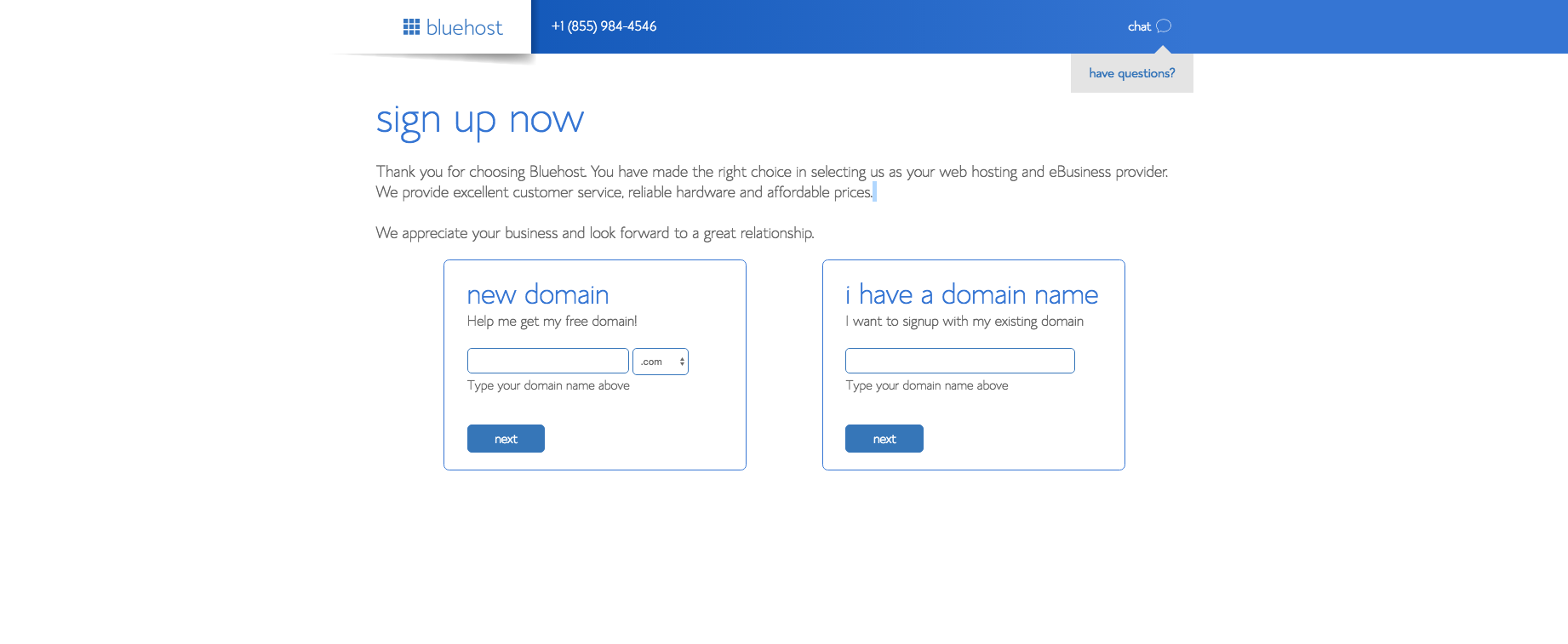Image resolution: width=1568 pixels, height=644 pixels.
Task: Click 'Type your domain name above' in new domain card
Action: pos(548,385)
